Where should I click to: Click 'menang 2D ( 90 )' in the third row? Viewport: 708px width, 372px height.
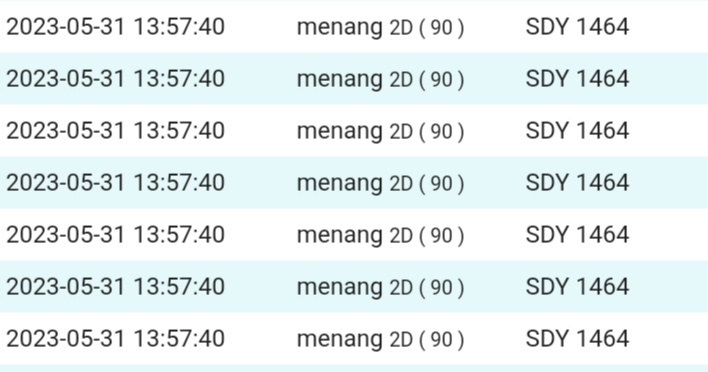pos(380,131)
